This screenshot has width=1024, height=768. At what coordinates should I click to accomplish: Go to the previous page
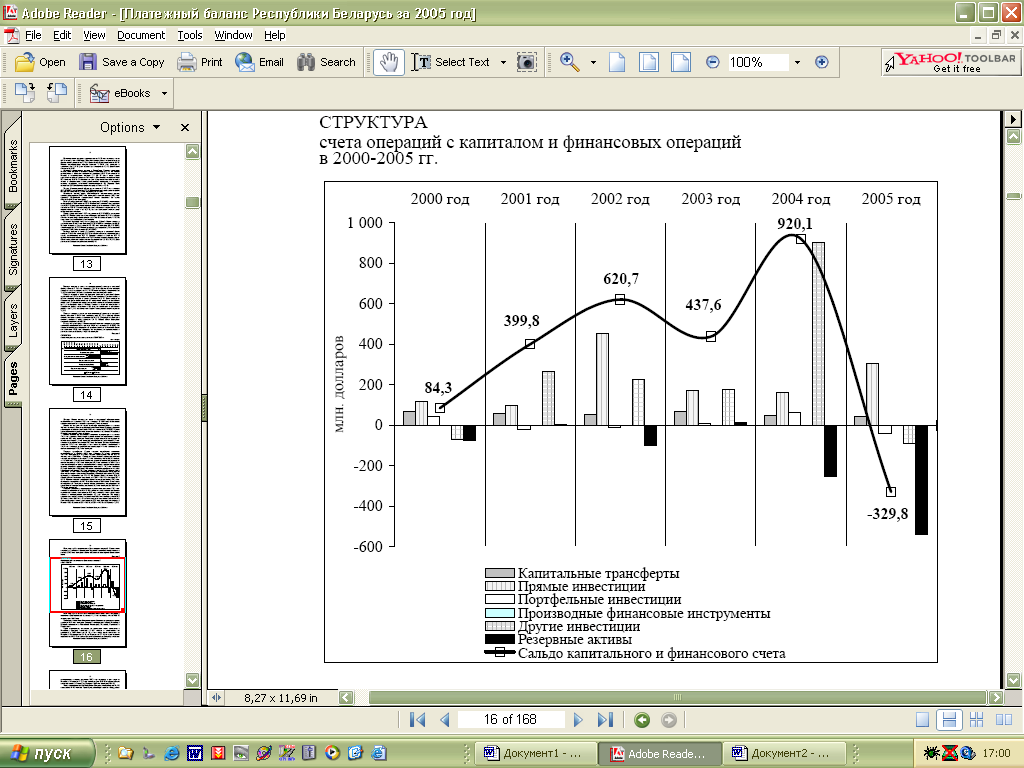click(x=445, y=720)
